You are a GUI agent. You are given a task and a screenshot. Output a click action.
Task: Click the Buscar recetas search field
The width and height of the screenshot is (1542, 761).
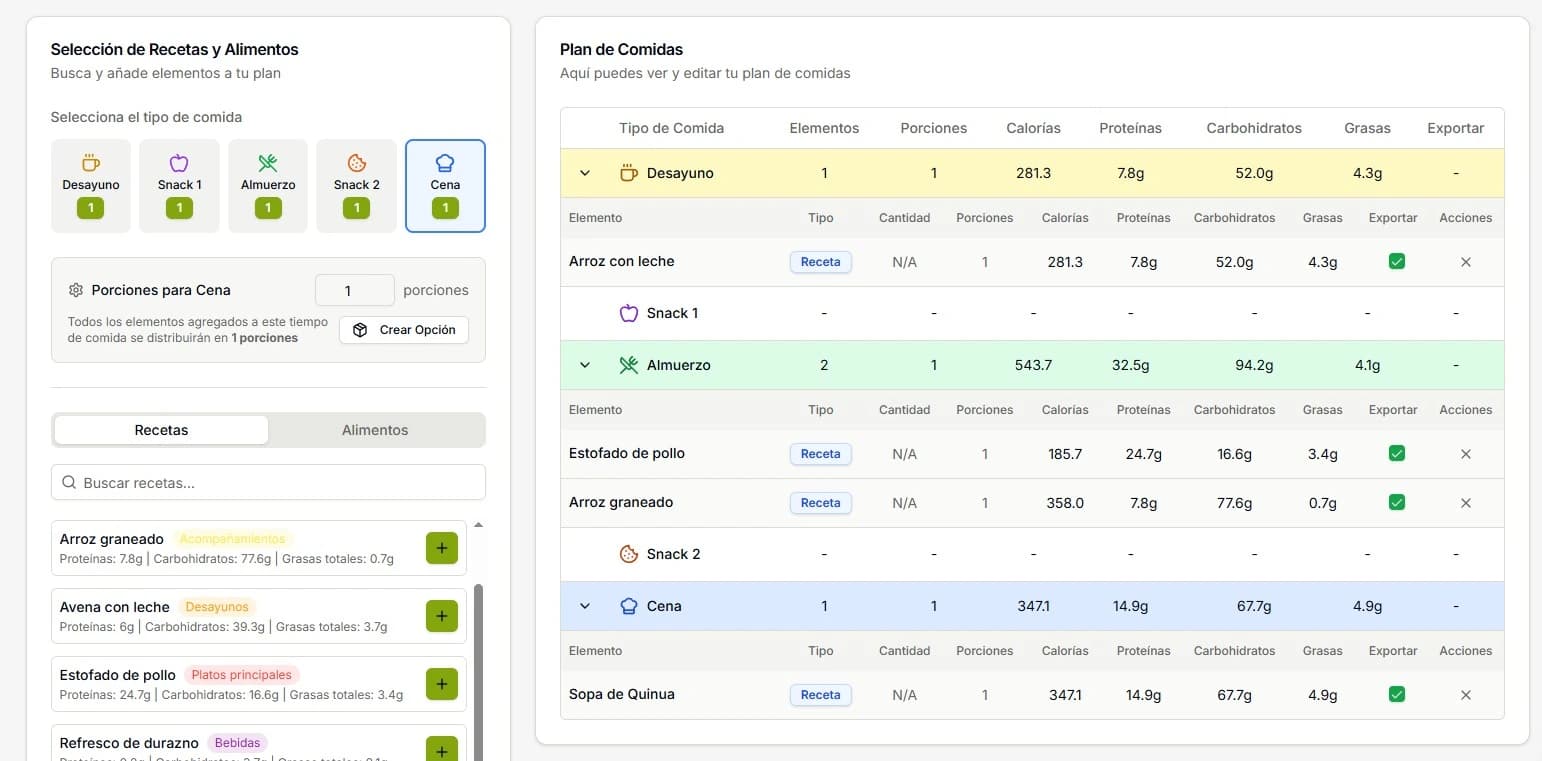268,483
